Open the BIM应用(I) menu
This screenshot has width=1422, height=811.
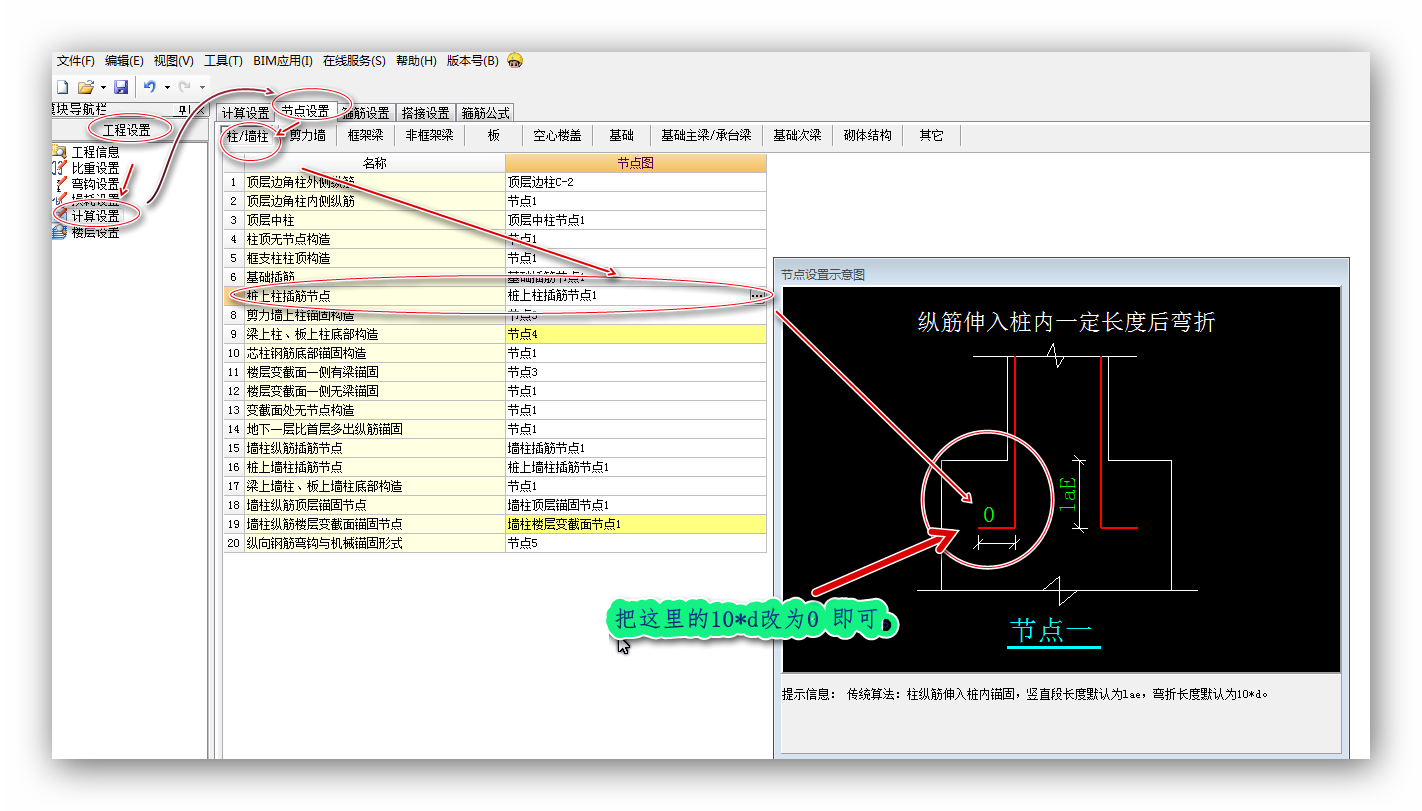(283, 61)
